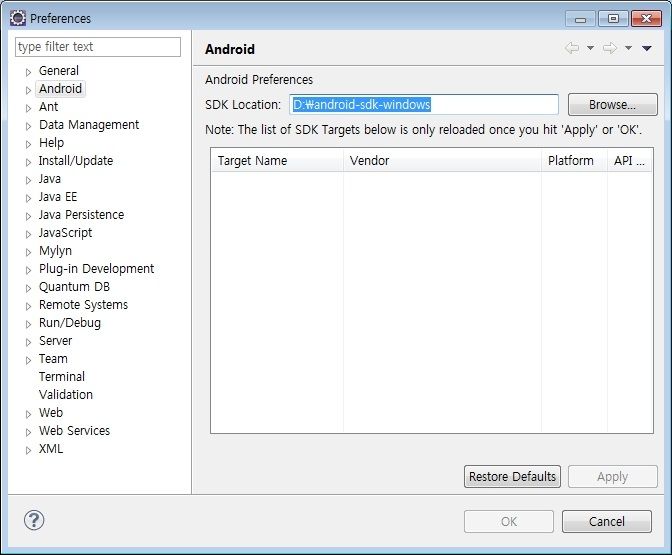Select XML in the preferences tree
Image resolution: width=672 pixels, height=555 pixels.
pyautogui.click(x=51, y=449)
